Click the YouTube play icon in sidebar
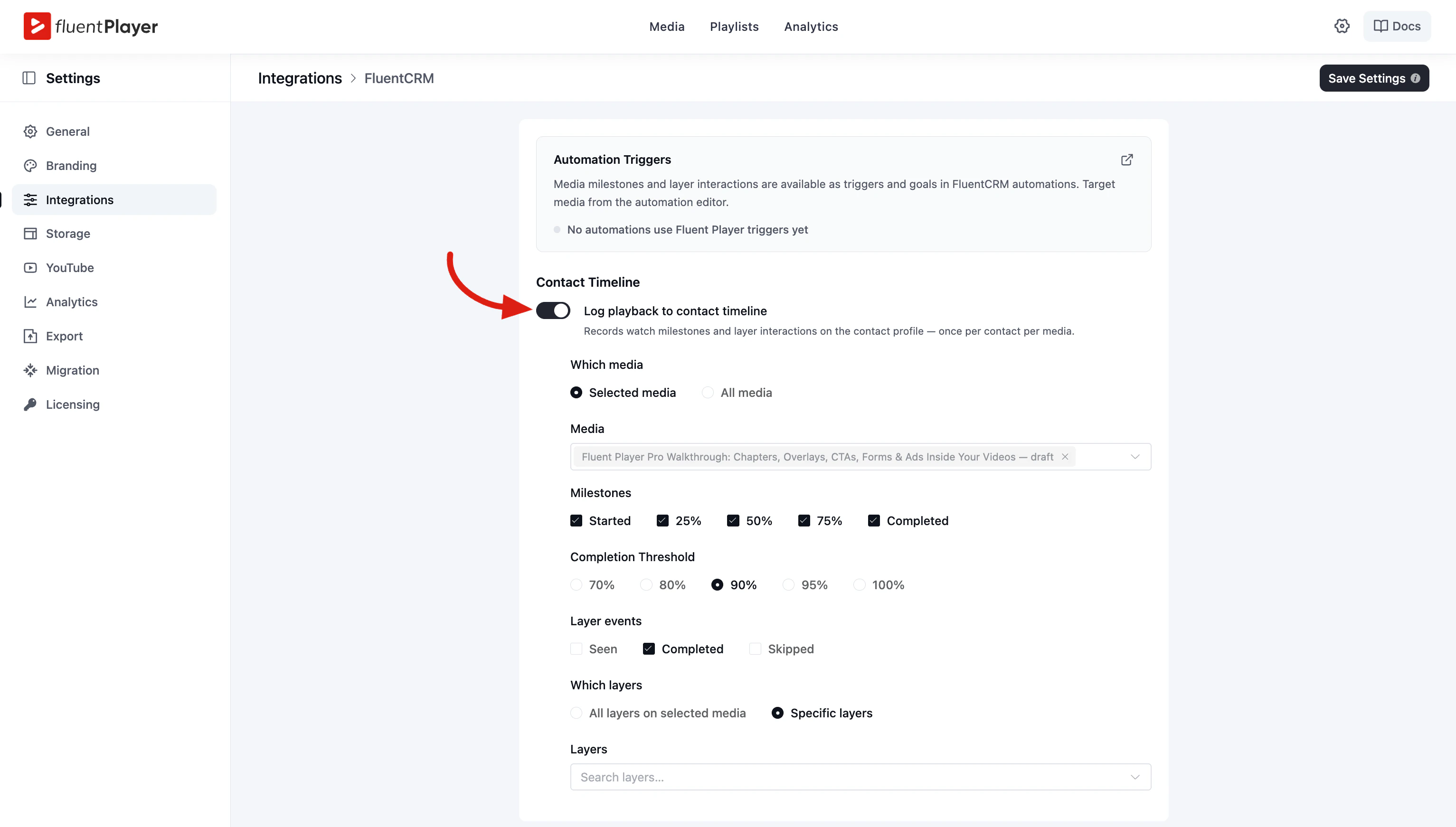 tap(31, 268)
